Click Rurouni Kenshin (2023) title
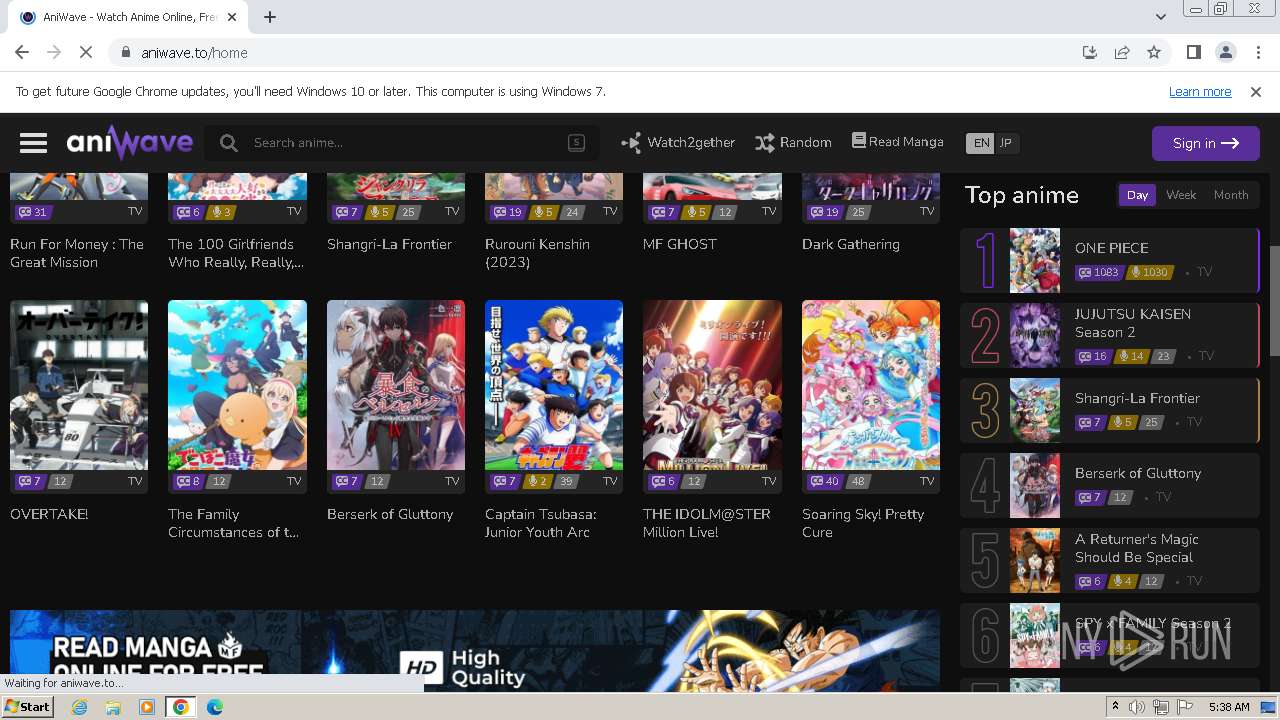 [537, 253]
